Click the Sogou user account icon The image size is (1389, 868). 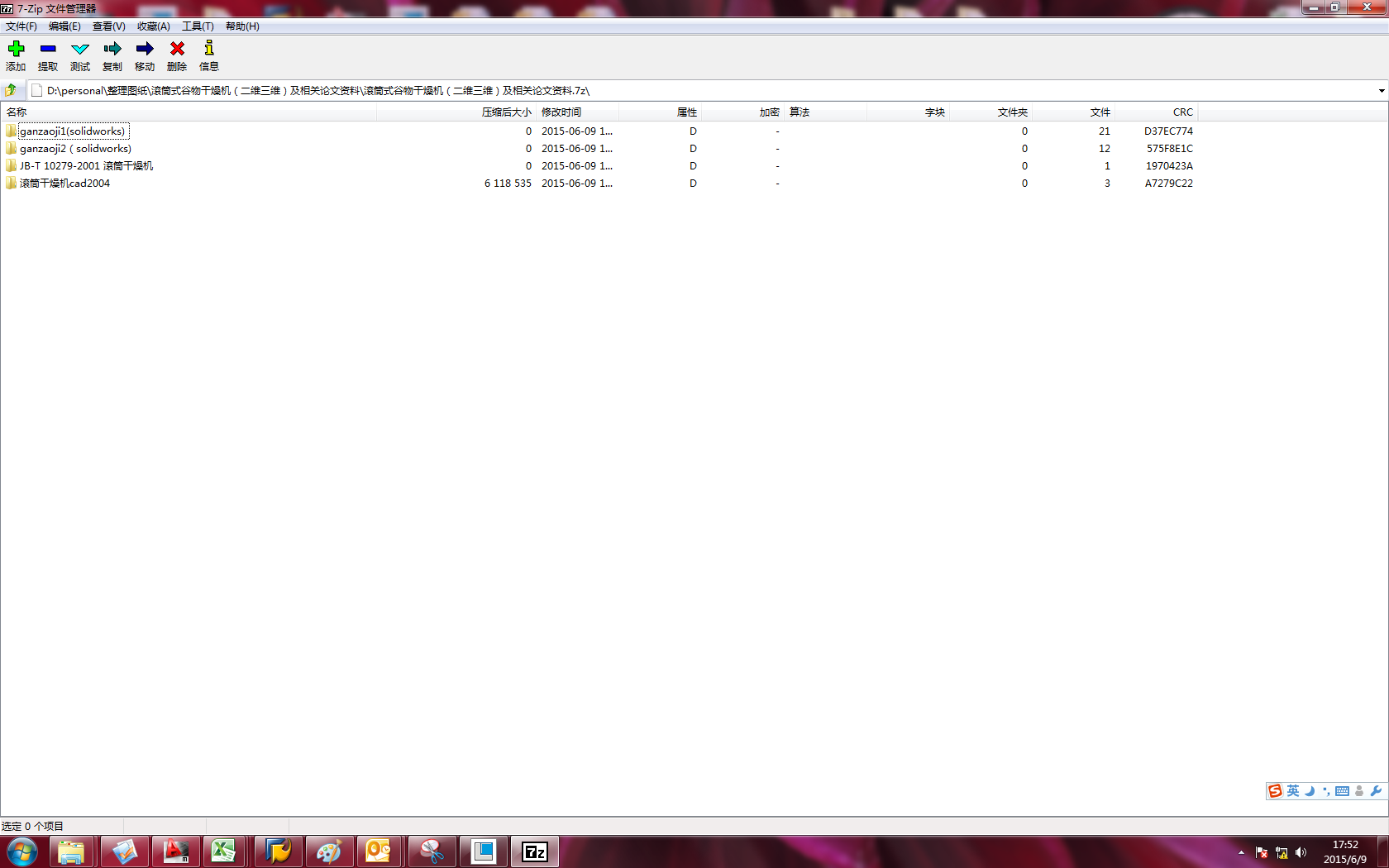click(x=1359, y=791)
